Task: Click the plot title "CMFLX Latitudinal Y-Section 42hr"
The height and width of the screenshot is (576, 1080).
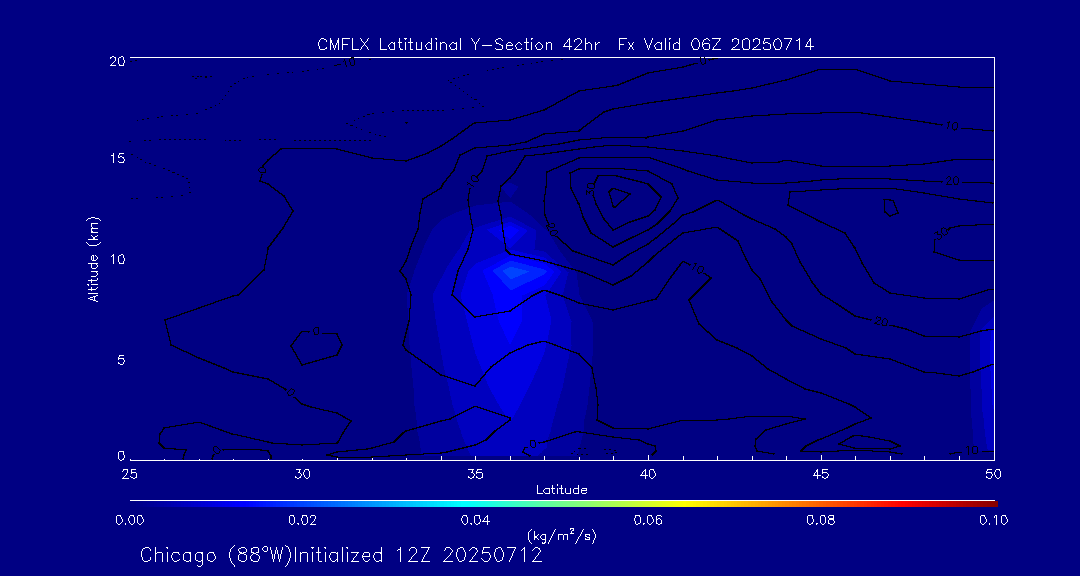Action: (461, 45)
